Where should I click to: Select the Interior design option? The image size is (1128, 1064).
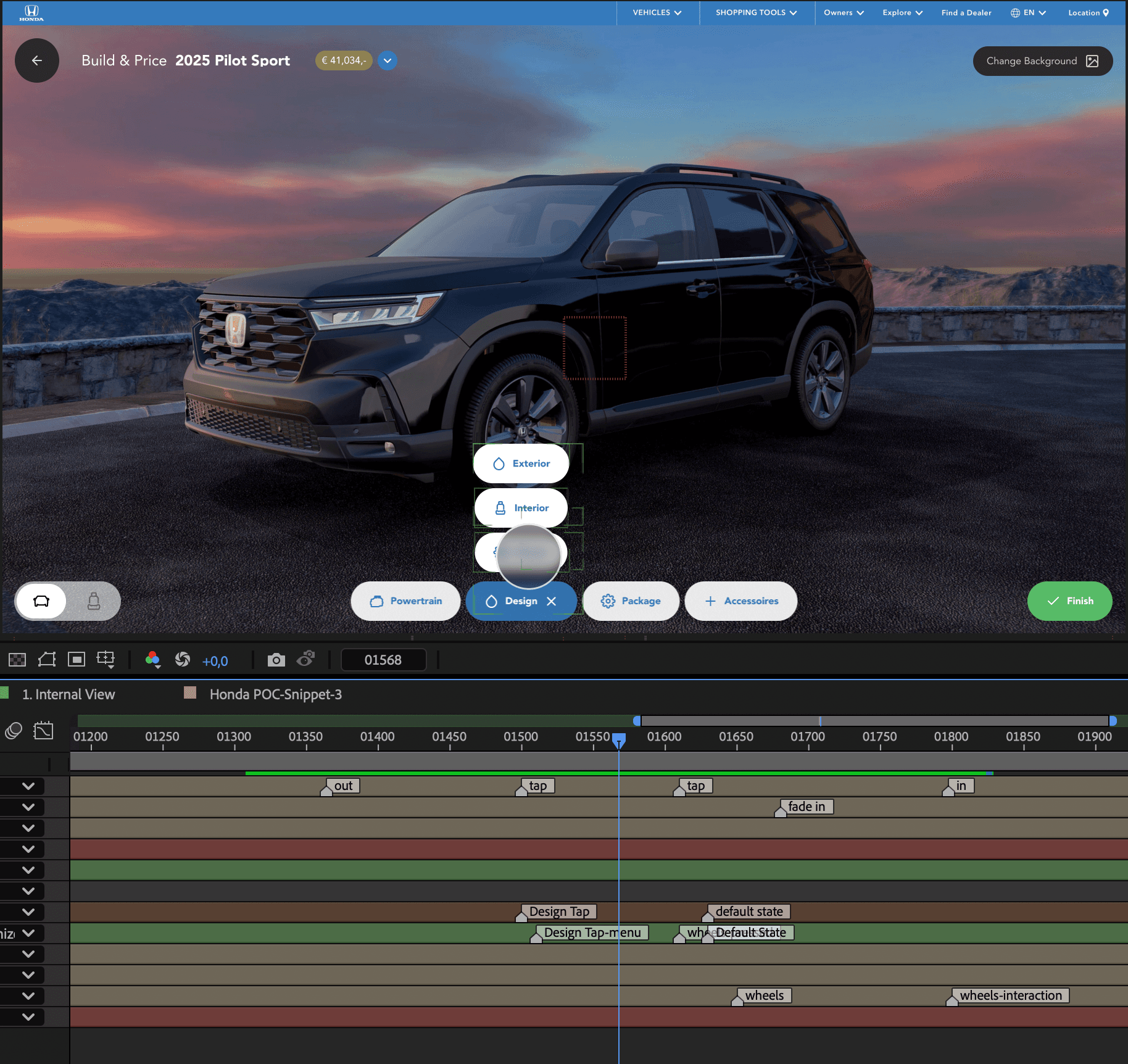coord(521,508)
